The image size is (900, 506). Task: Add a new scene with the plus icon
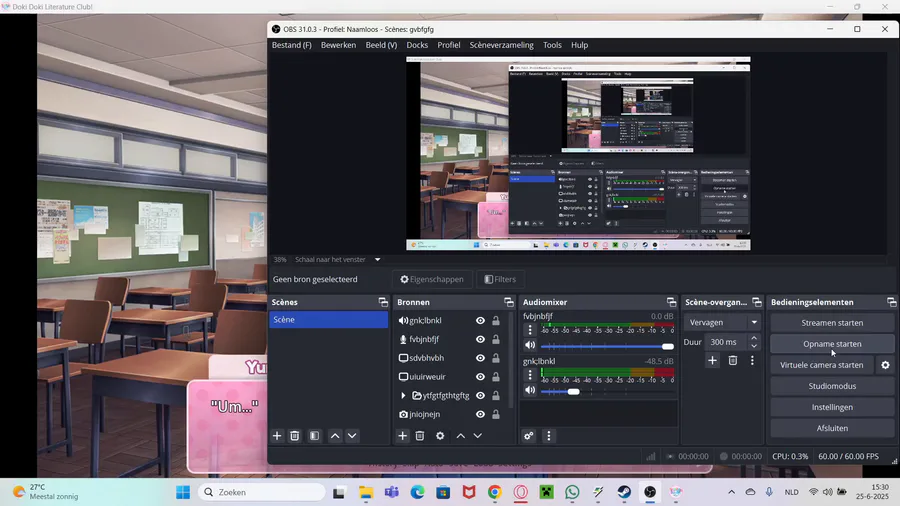(277, 436)
